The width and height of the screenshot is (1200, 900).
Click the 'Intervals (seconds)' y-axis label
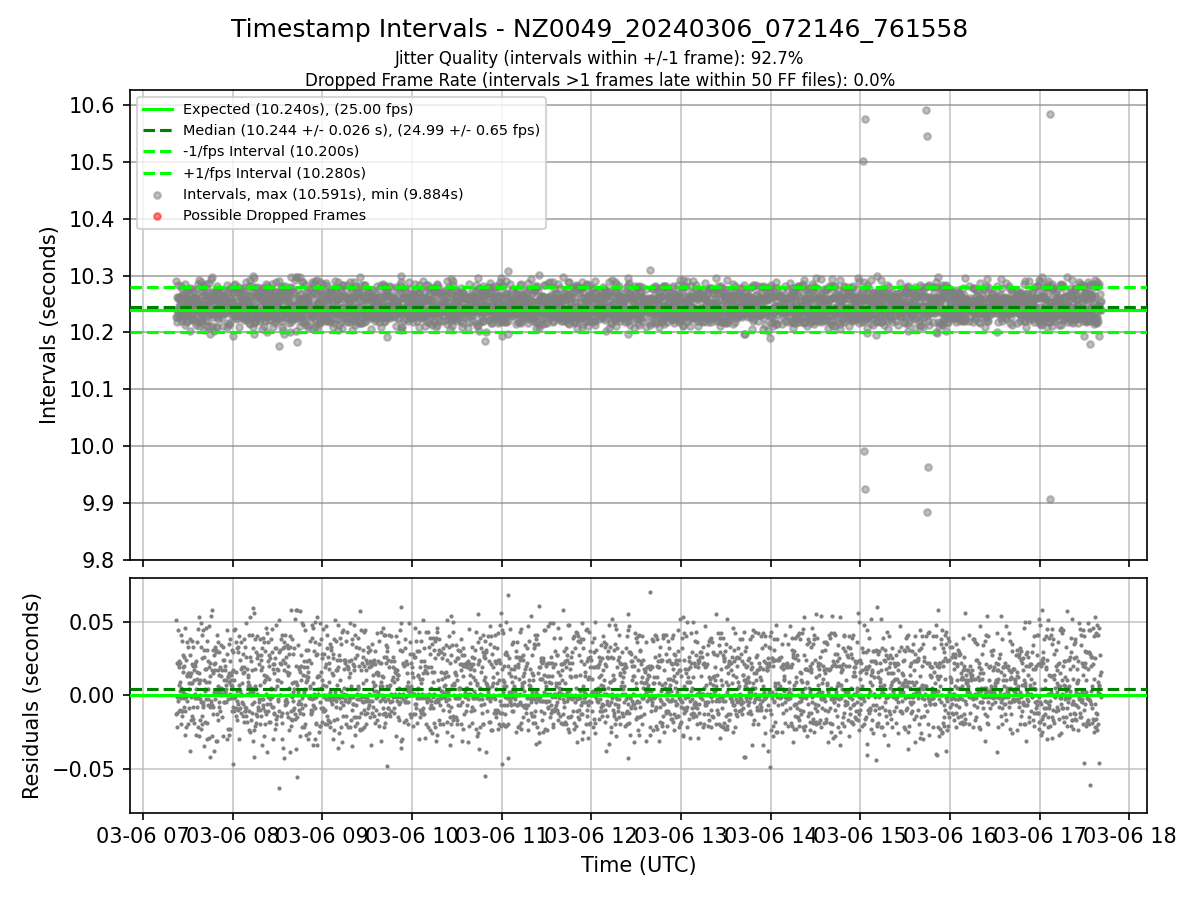[x=49, y=325]
